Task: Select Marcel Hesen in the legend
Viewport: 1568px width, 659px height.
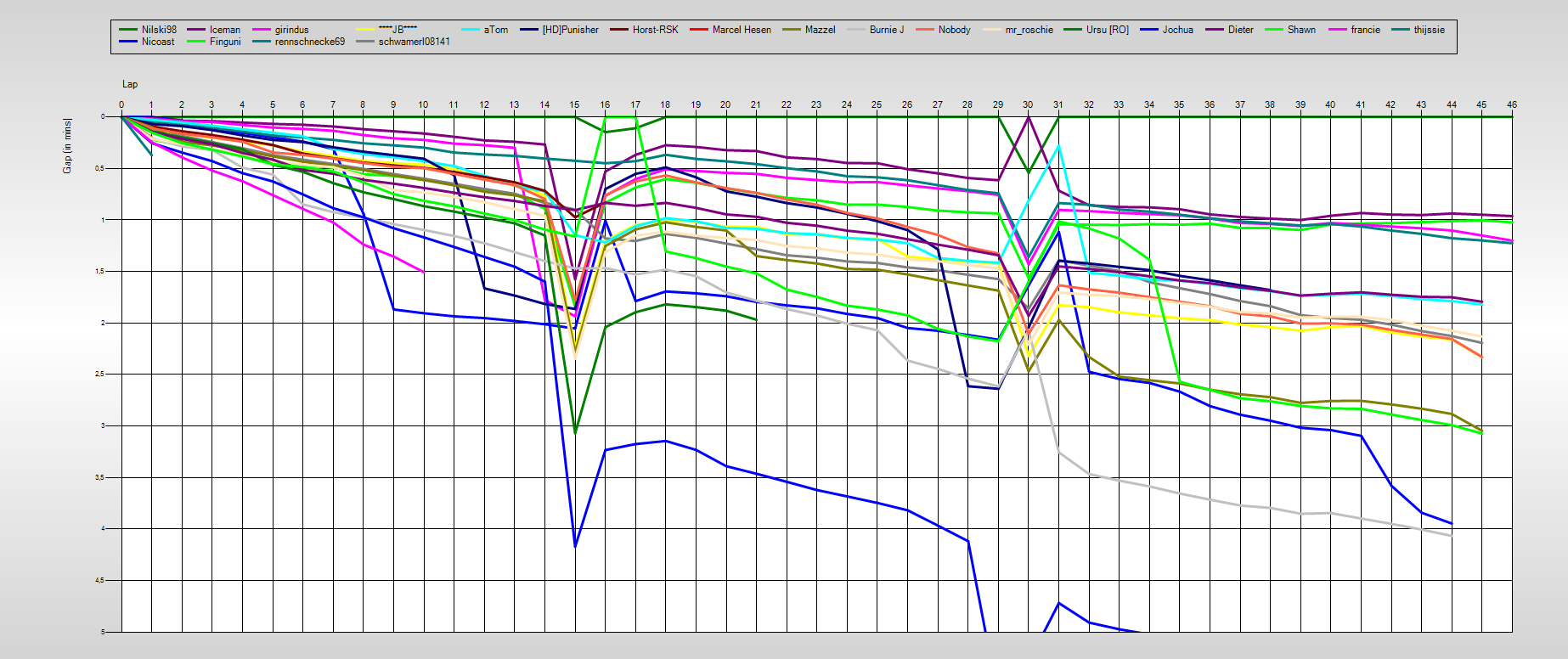Action: [741, 30]
